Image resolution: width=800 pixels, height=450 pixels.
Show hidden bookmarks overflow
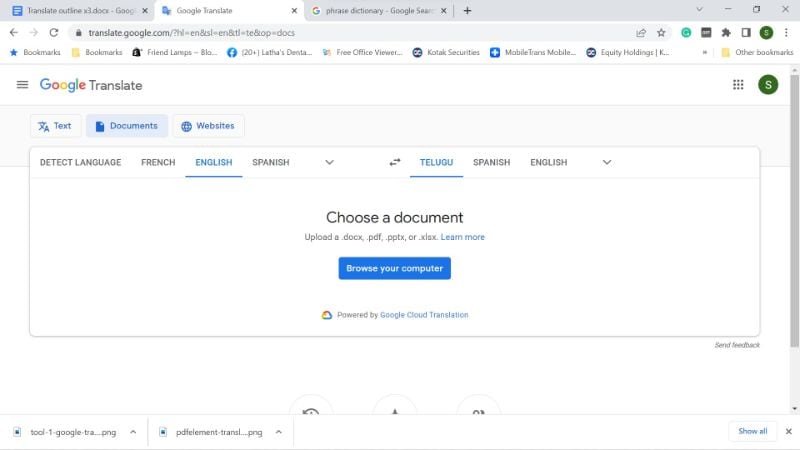coord(705,53)
